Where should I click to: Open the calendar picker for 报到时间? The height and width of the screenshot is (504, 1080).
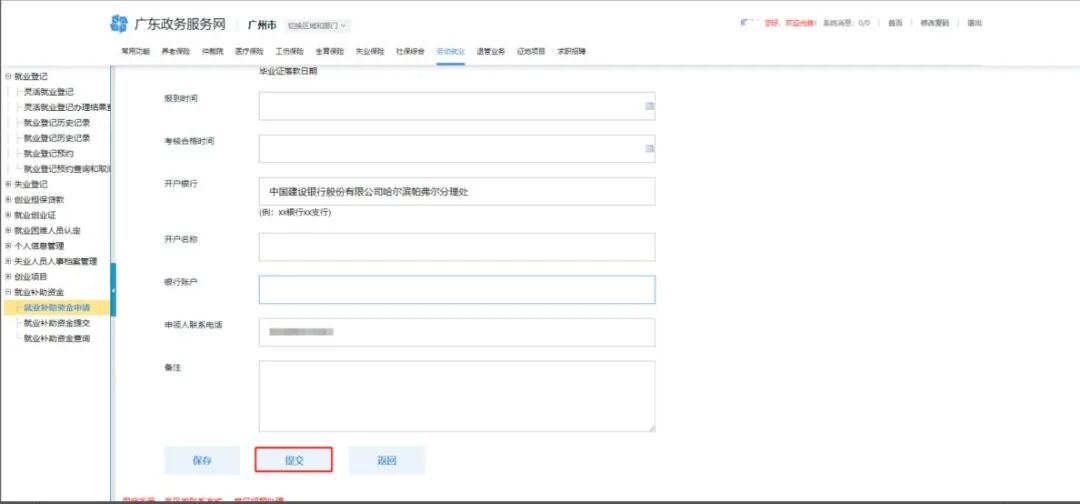click(x=649, y=106)
